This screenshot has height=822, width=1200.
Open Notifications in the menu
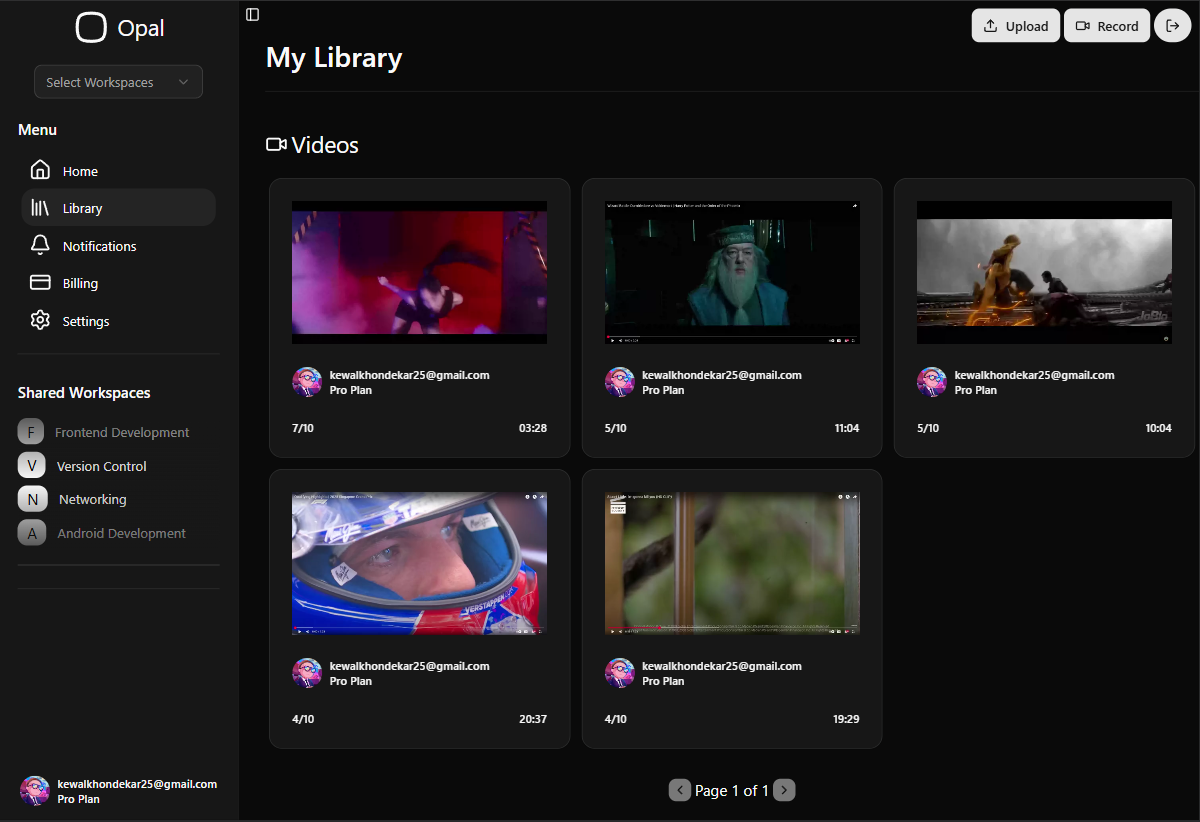click(118, 246)
